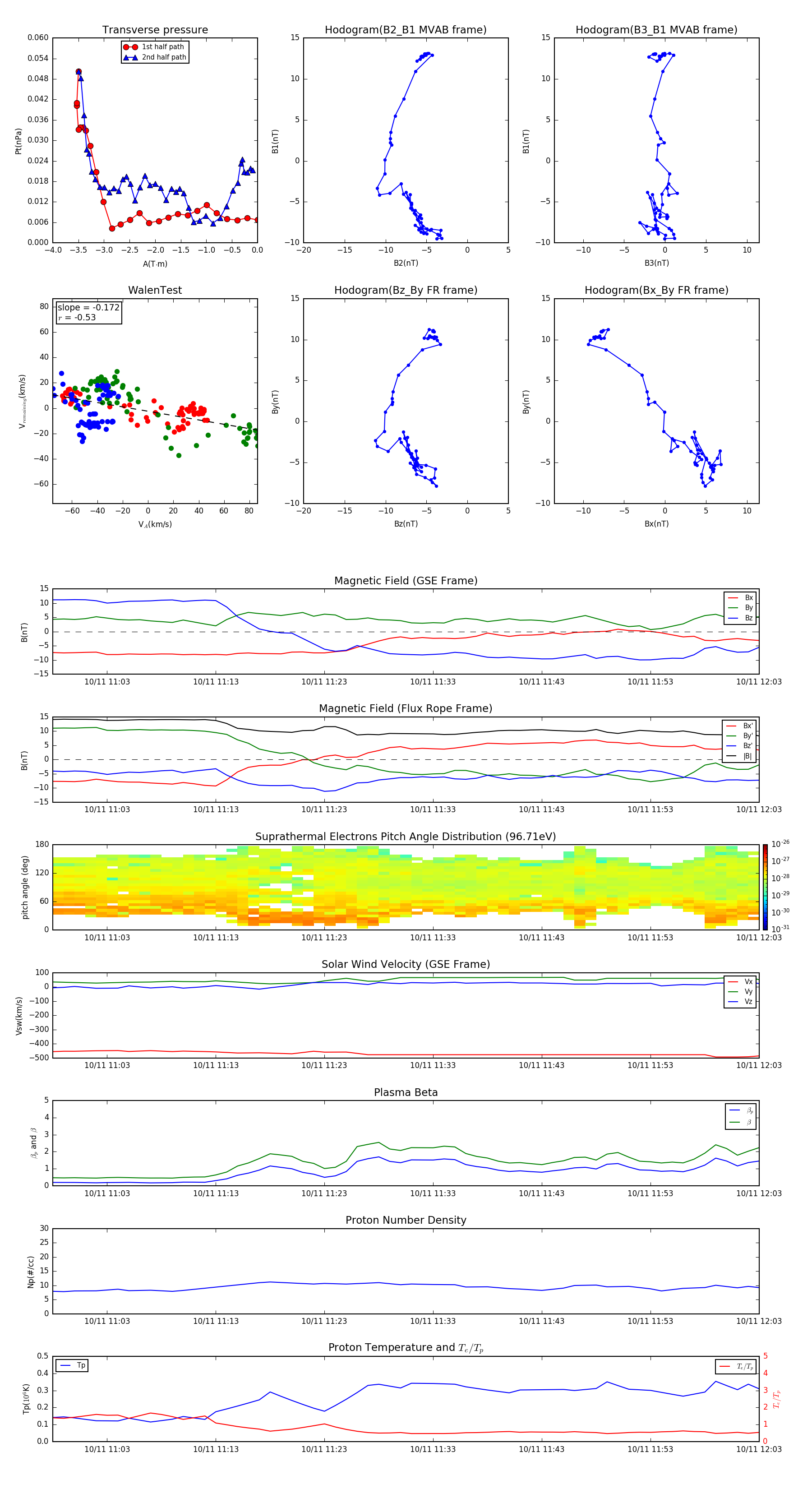
Task: Click the 'Transverse pressure' plot title
Action: [155, 30]
